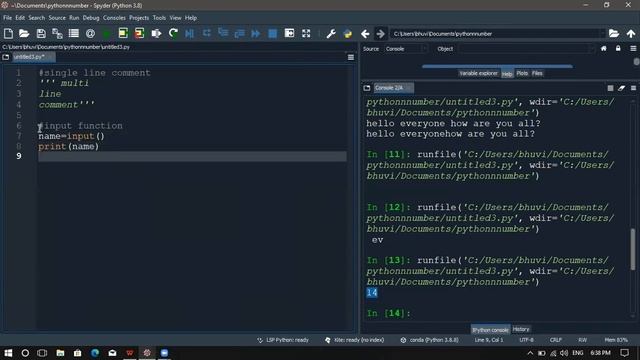This screenshot has height=360, width=640.
Task: Open the Consoles menu
Action: click(x=114, y=18)
